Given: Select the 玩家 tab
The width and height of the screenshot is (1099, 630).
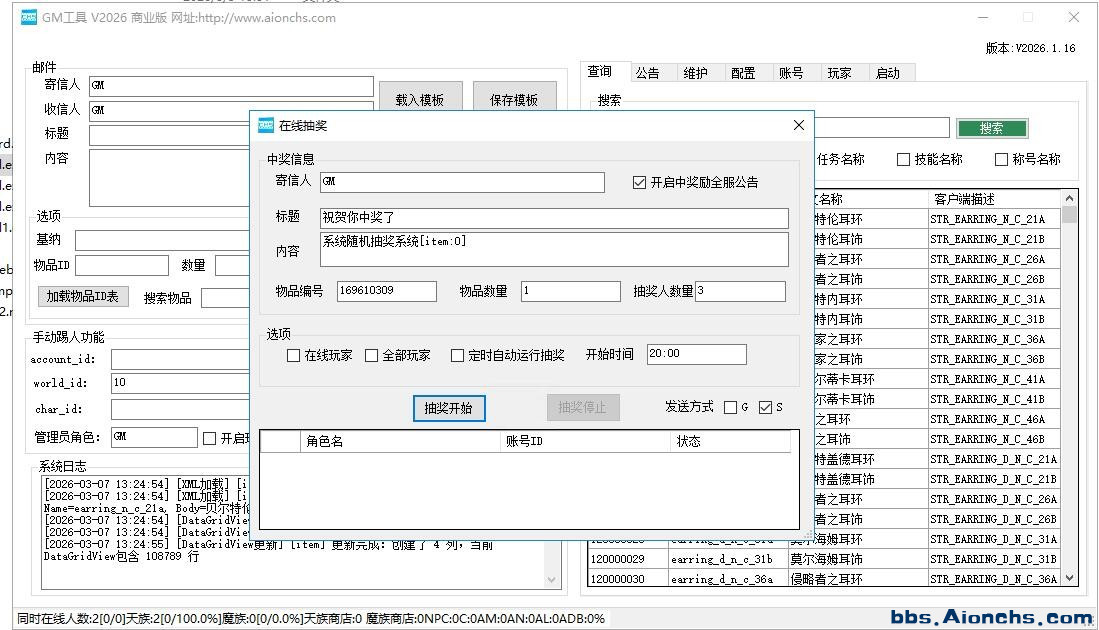Looking at the screenshot, I should (839, 73).
